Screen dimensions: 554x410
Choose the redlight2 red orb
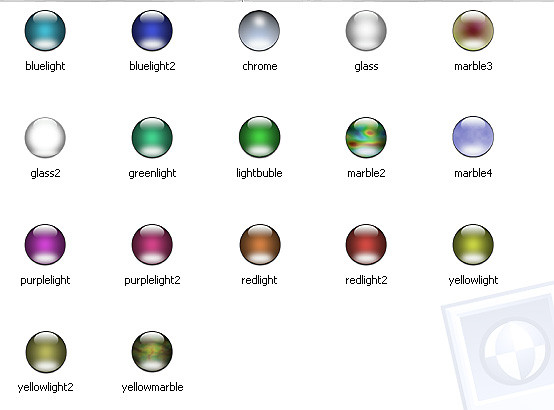(x=366, y=244)
